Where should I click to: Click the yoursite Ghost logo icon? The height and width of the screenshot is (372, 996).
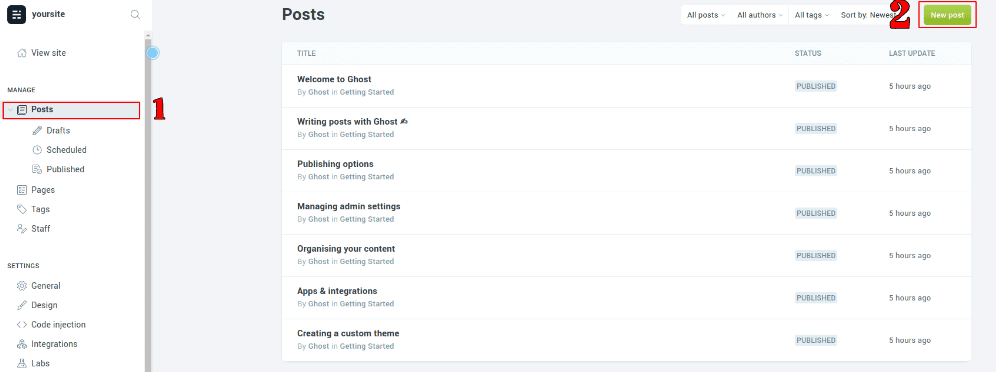coord(17,14)
